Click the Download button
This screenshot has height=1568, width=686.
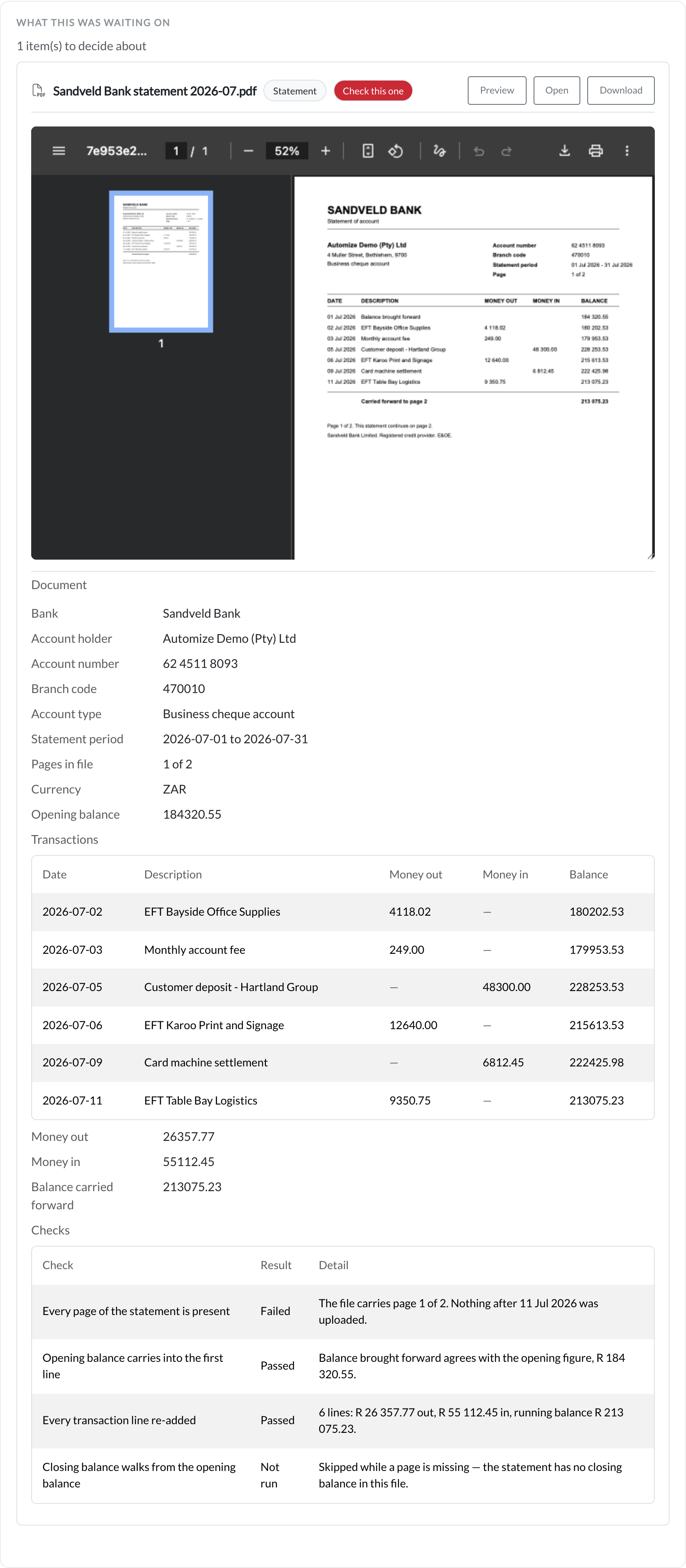(x=620, y=90)
